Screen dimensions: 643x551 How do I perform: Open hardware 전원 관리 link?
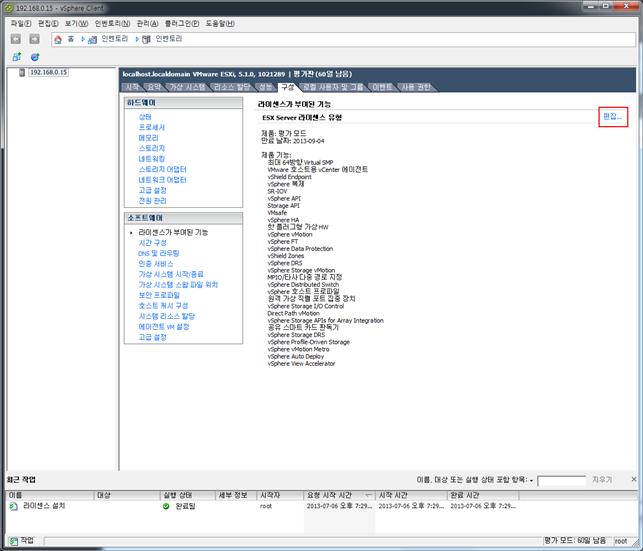tap(152, 201)
